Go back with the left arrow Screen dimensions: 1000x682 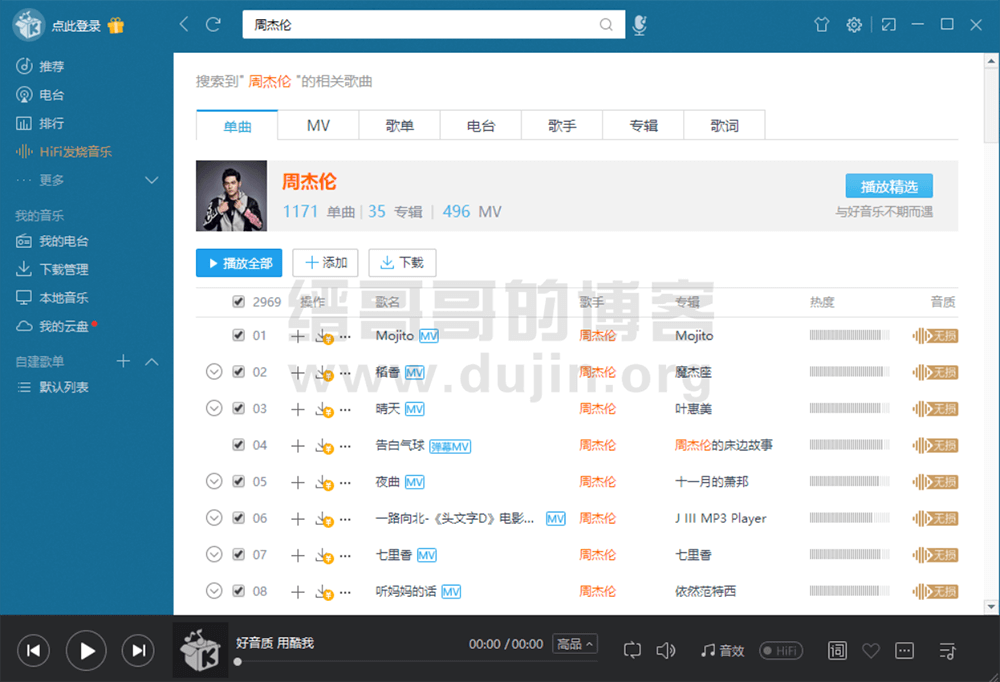click(184, 25)
